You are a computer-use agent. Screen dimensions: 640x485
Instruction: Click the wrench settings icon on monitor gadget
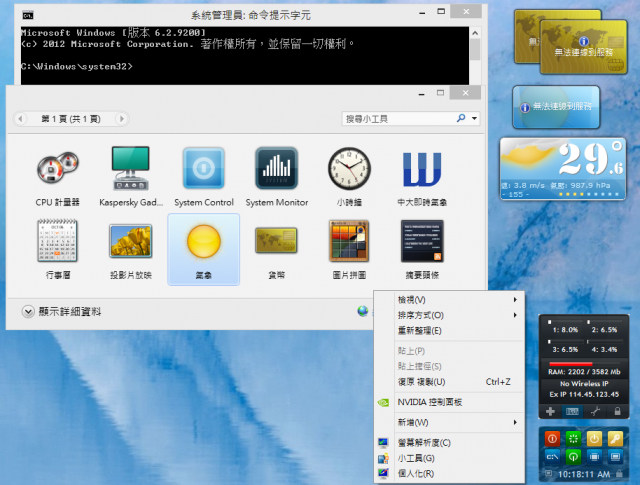pyautogui.click(x=595, y=412)
